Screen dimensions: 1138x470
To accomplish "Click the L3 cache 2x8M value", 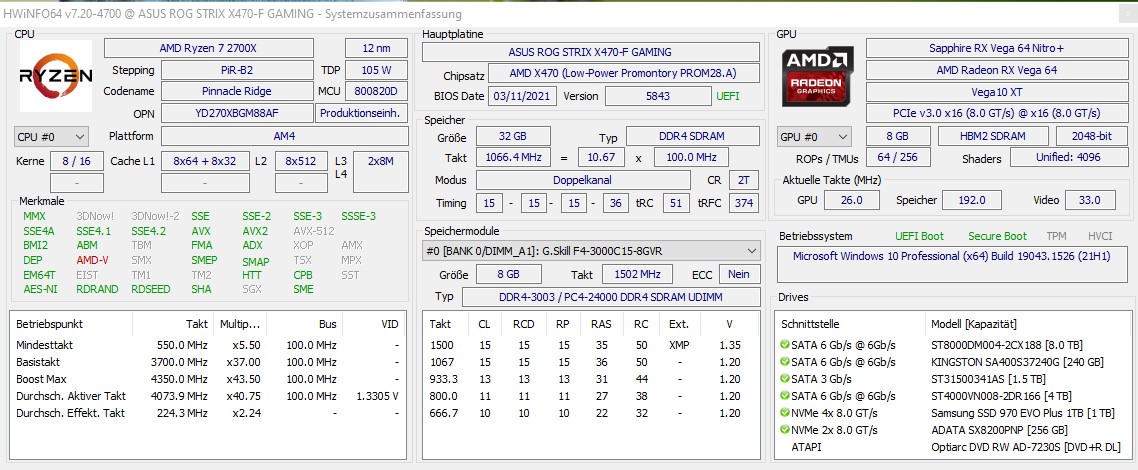I will point(381,172).
